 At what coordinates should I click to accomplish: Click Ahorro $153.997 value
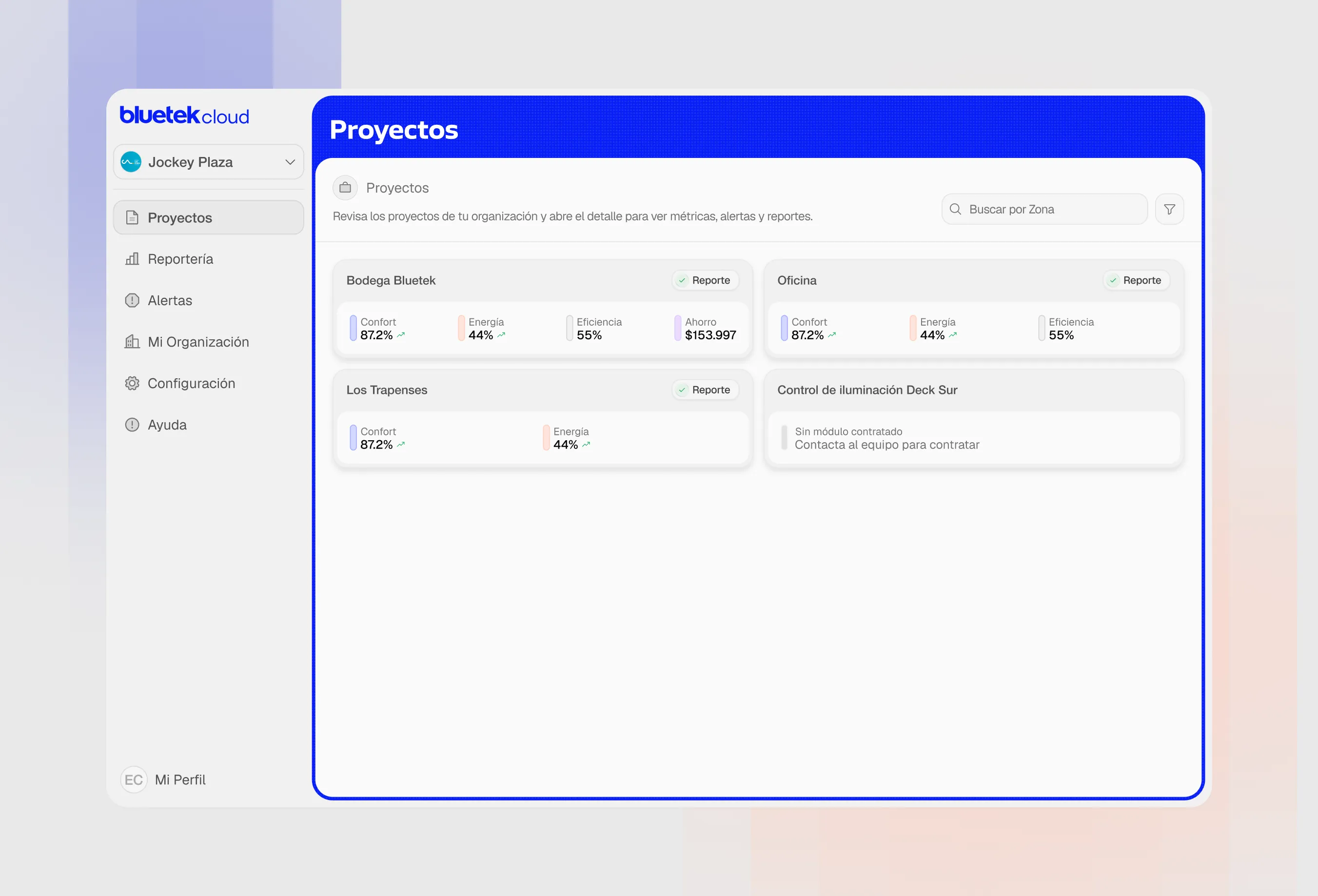click(710, 335)
